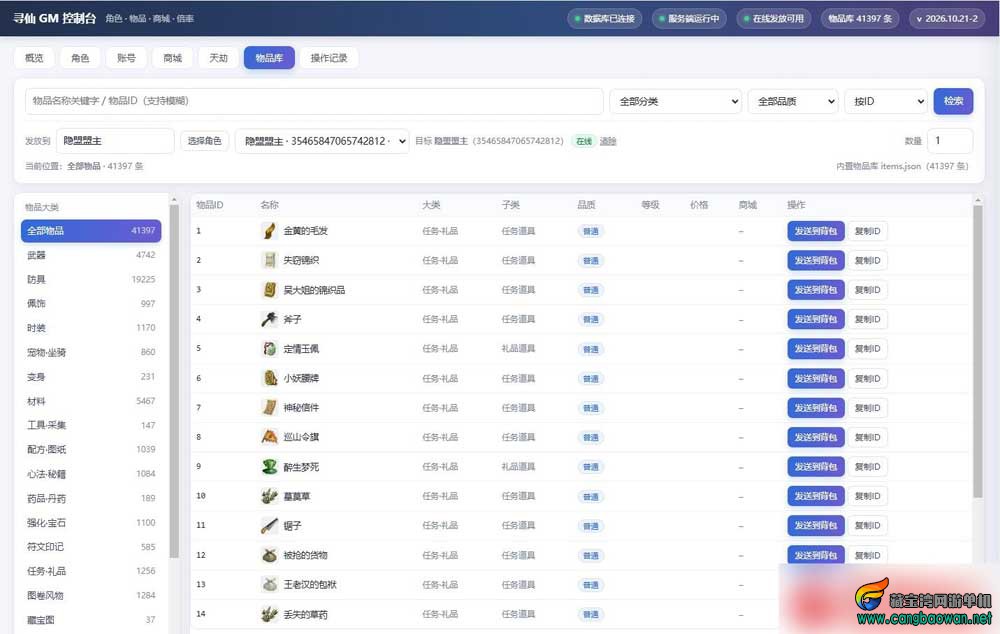Open the 全部品质 quality dropdown
This screenshot has height=634, width=1000.
[793, 101]
